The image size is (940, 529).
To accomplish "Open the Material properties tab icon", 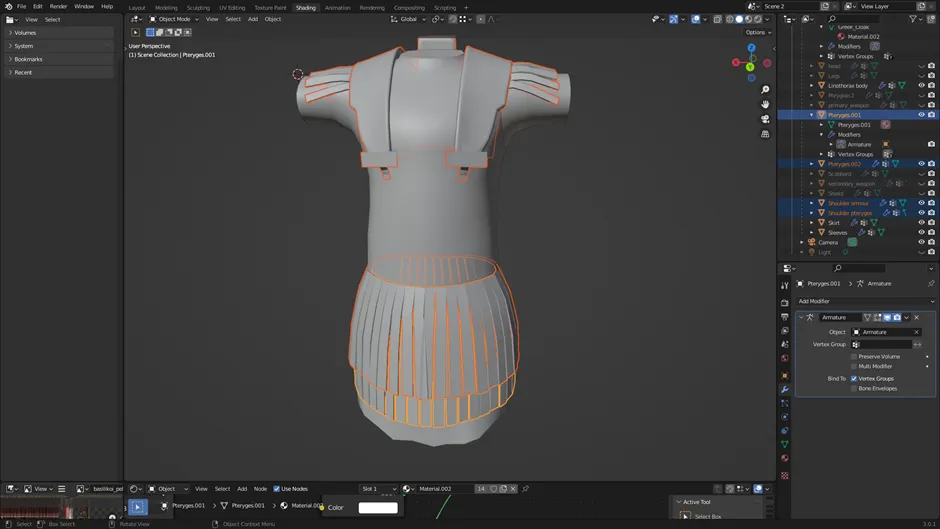I will [785, 458].
